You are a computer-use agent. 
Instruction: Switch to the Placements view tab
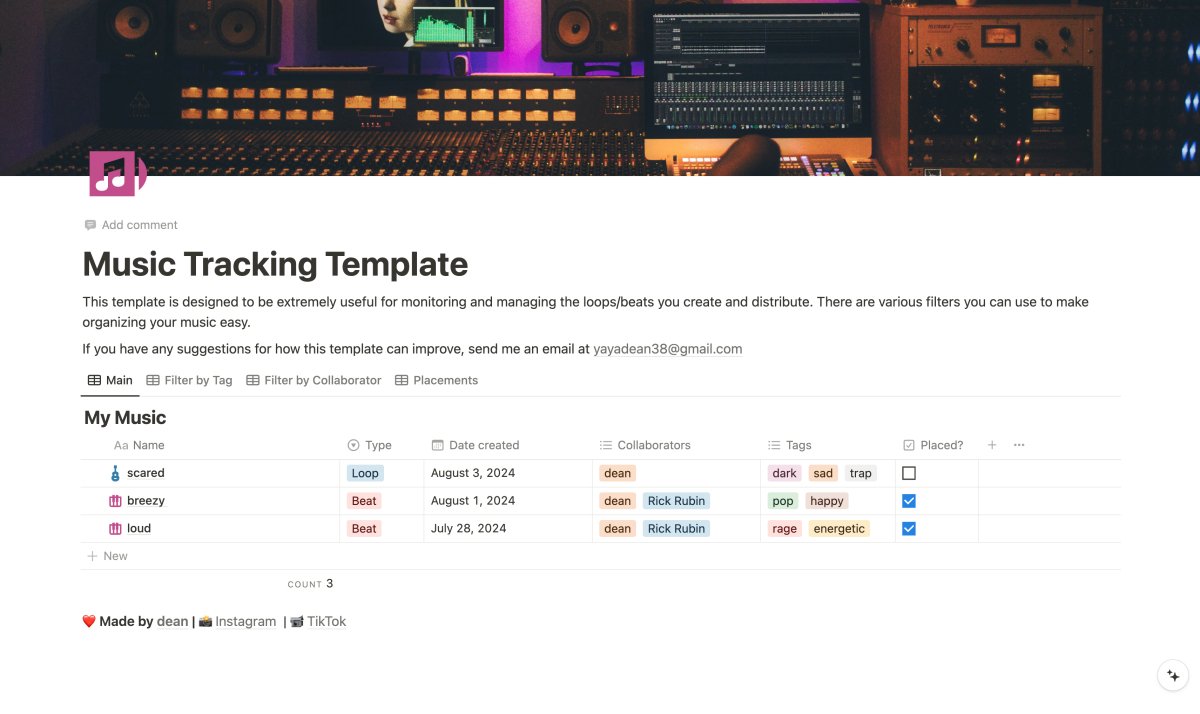click(x=437, y=380)
